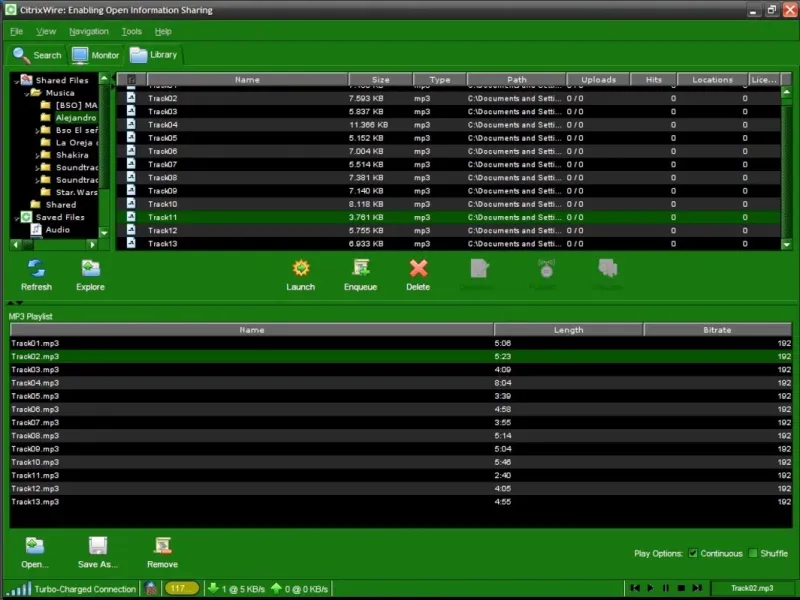The width and height of the screenshot is (800, 600).
Task: Sort playlist by Bitrate column
Action: pos(717,330)
